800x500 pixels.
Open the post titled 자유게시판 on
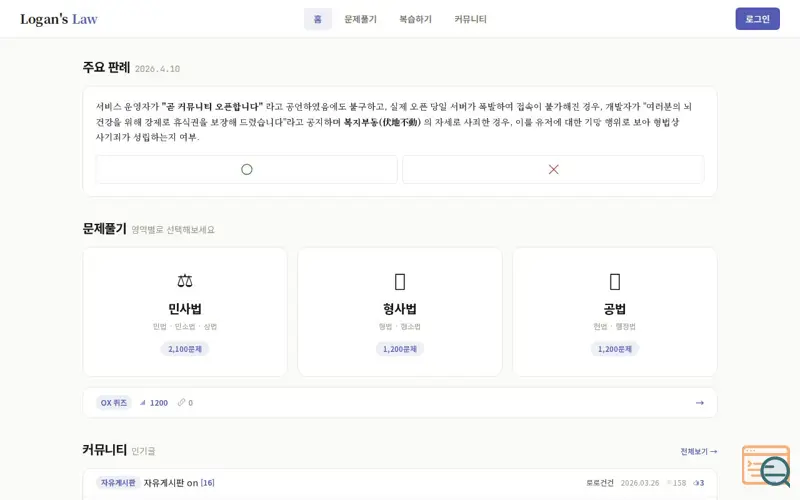171,483
